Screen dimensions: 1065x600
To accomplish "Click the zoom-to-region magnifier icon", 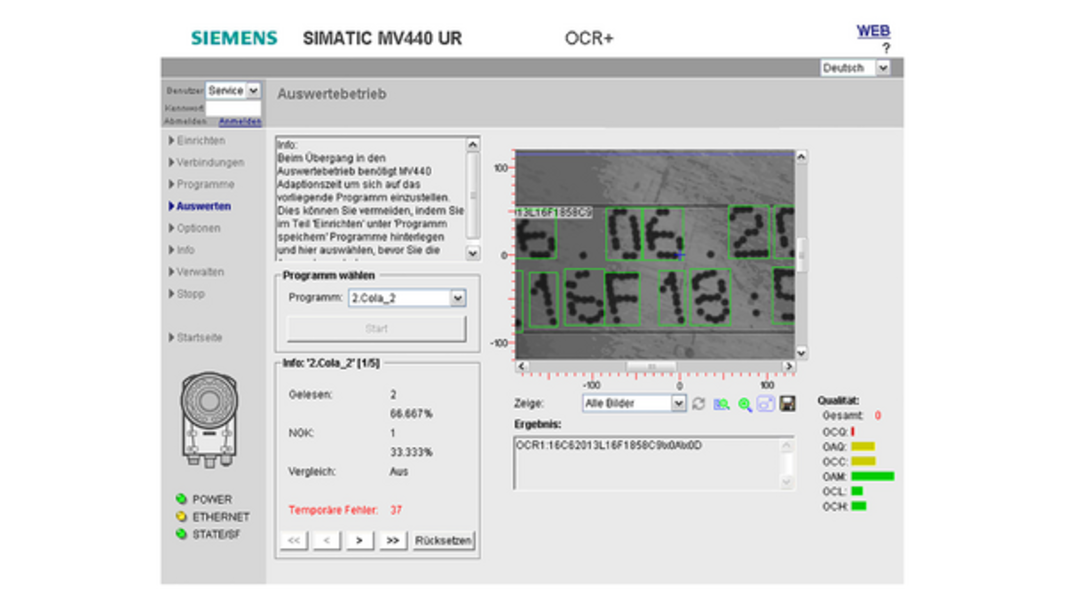I will pyautogui.click(x=721, y=404).
